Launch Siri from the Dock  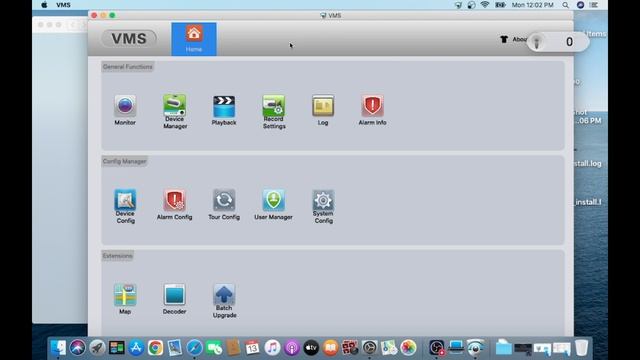point(78,348)
